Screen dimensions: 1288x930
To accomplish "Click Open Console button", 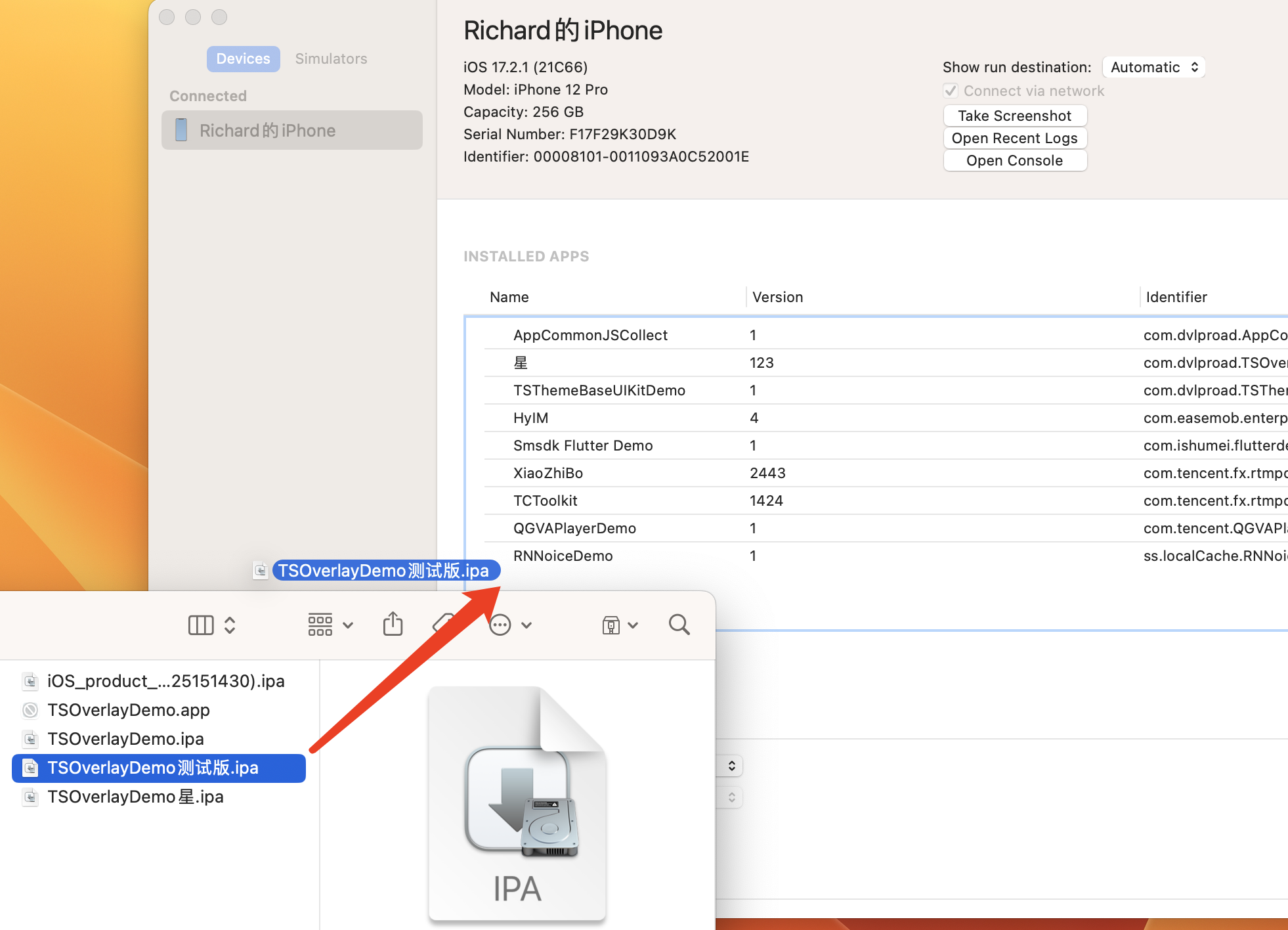I will click(1015, 160).
